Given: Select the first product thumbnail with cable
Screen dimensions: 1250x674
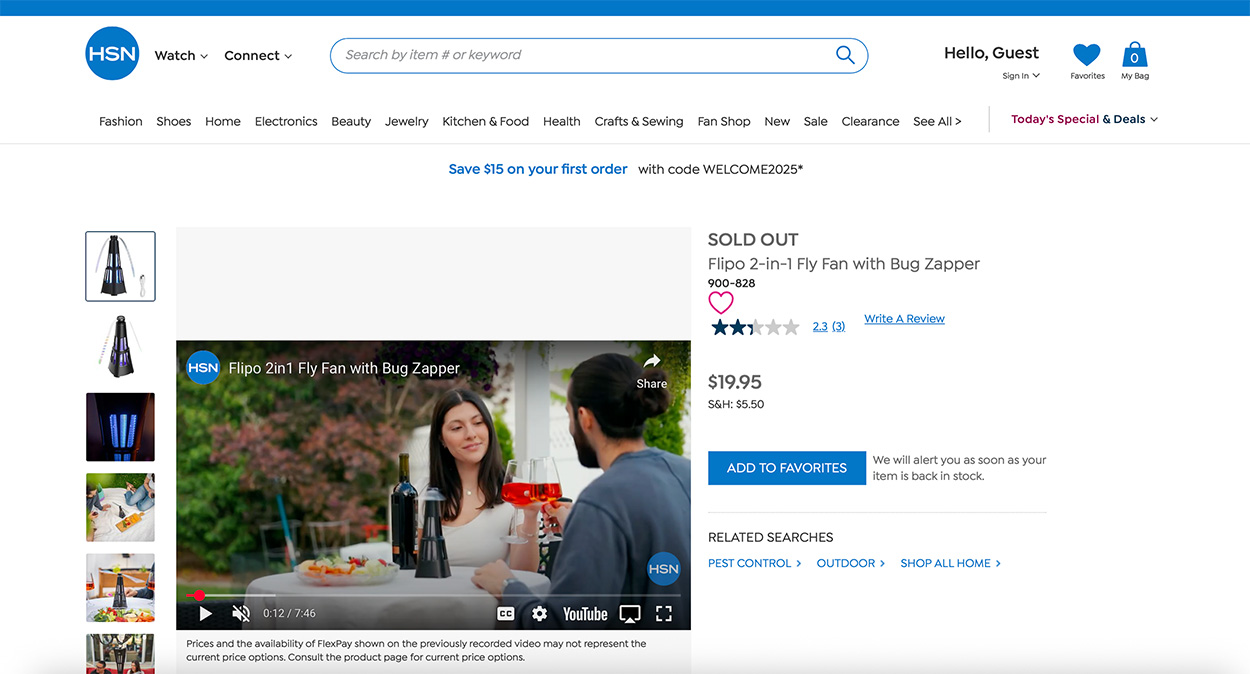Looking at the screenshot, I should point(120,266).
